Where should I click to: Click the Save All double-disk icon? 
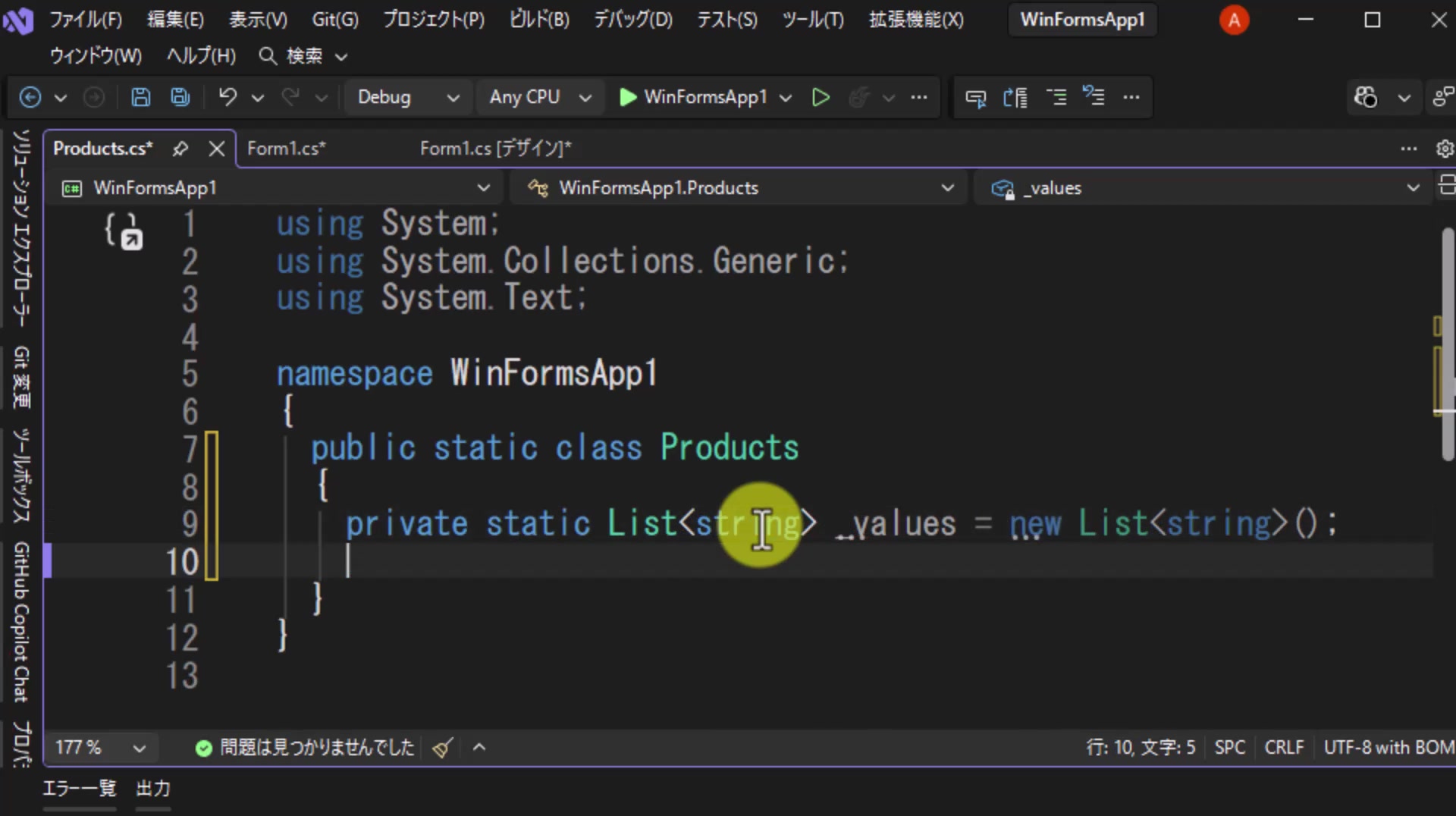tap(180, 97)
